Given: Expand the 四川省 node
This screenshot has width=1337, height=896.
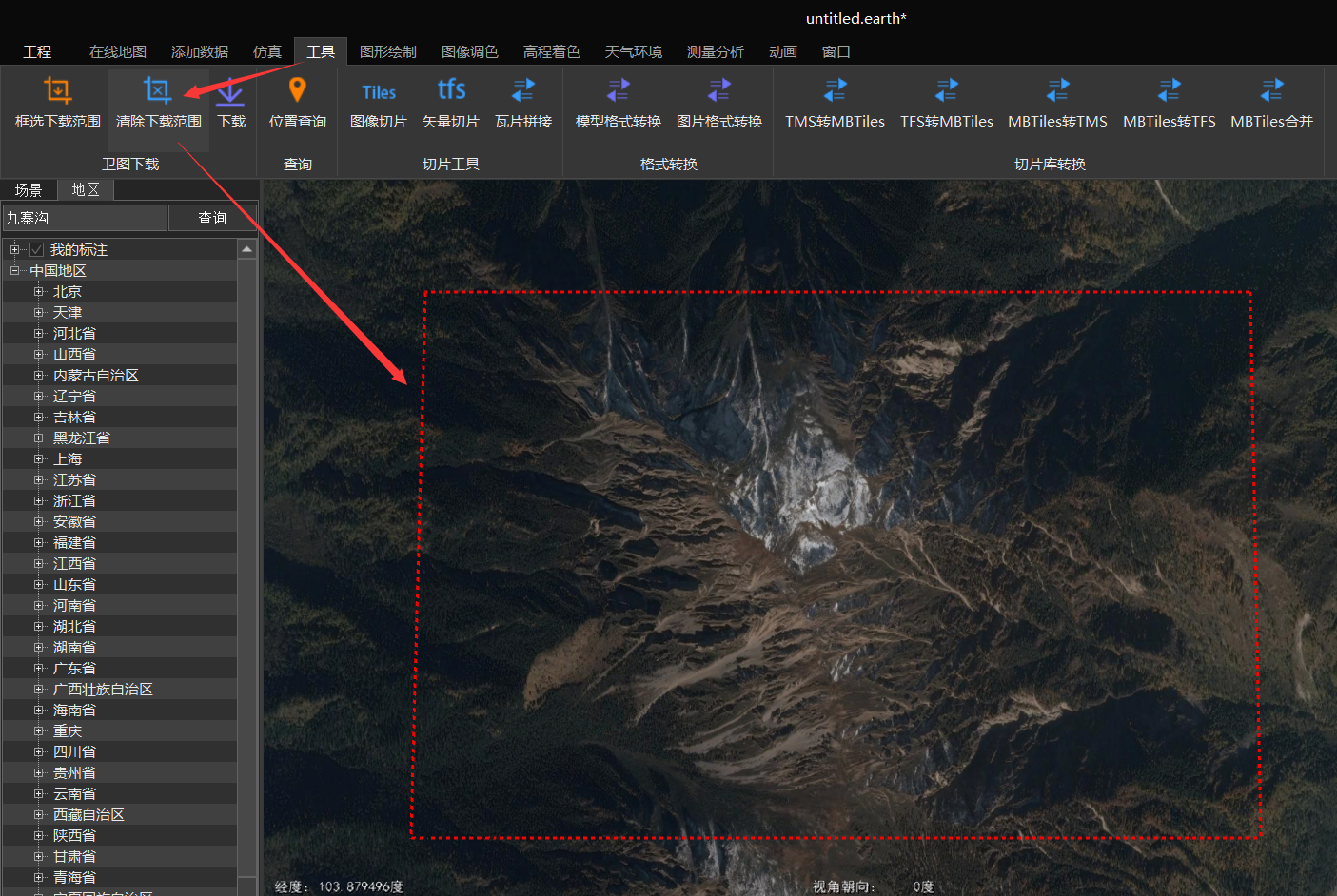Looking at the screenshot, I should tap(39, 752).
